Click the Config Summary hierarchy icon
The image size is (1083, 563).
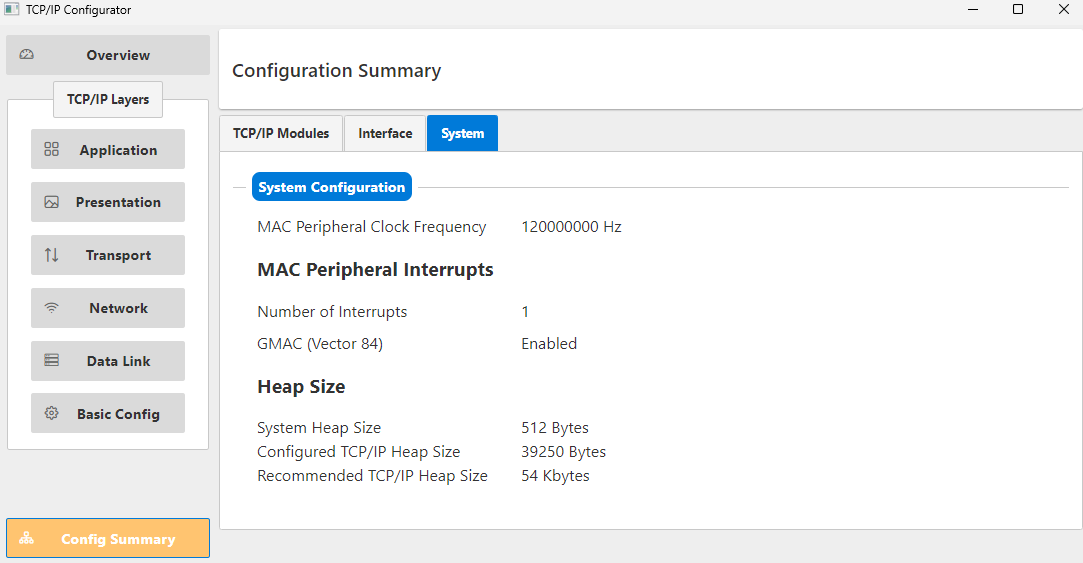[x=27, y=539]
